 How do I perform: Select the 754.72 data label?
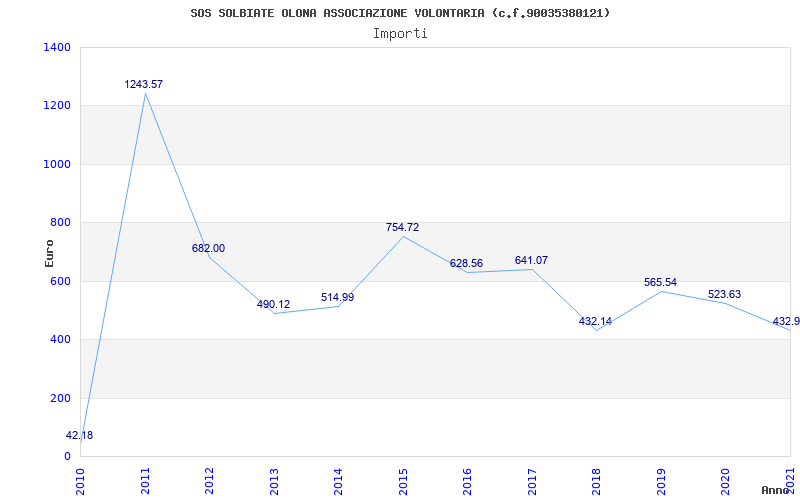point(403,228)
